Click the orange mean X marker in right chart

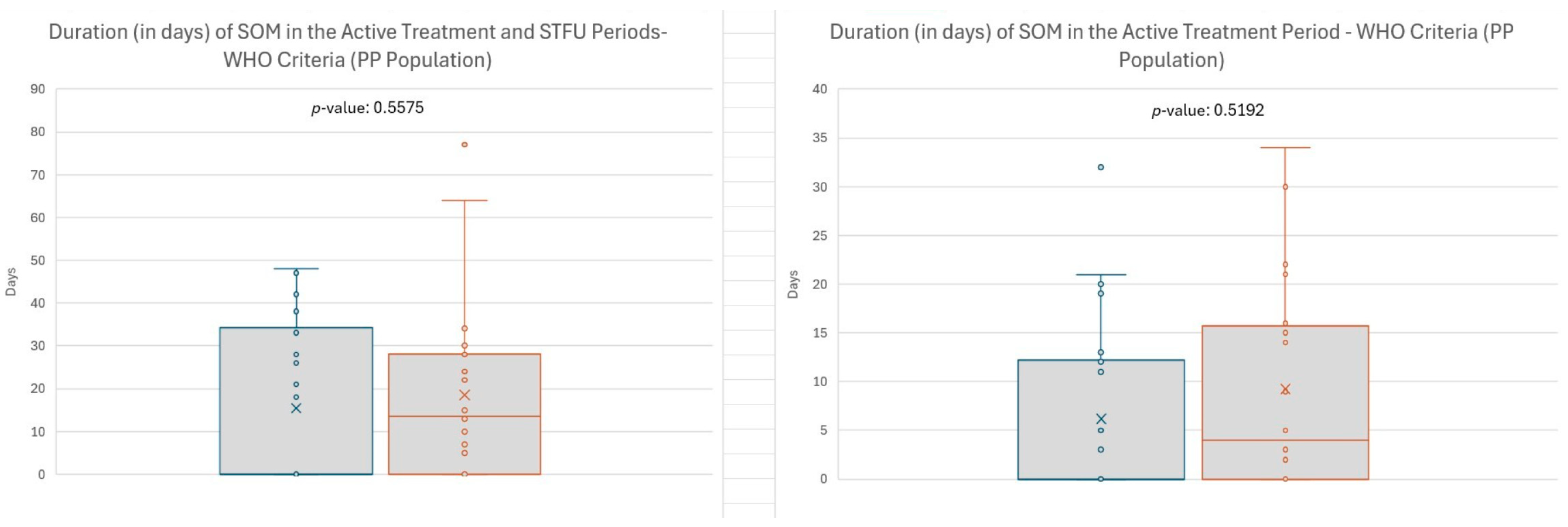(x=1285, y=389)
